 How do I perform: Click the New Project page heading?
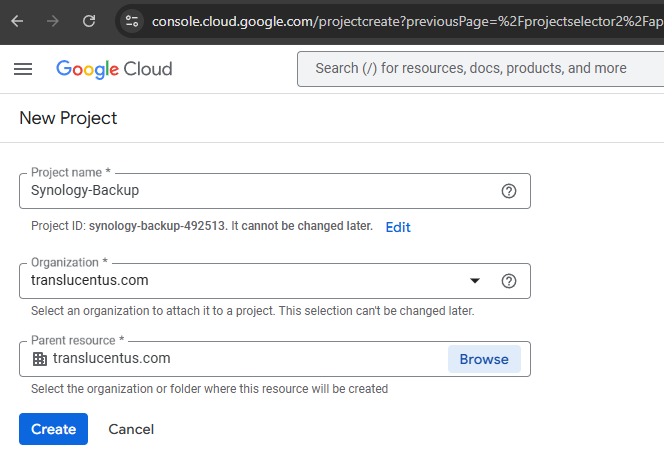pyautogui.click(x=68, y=118)
